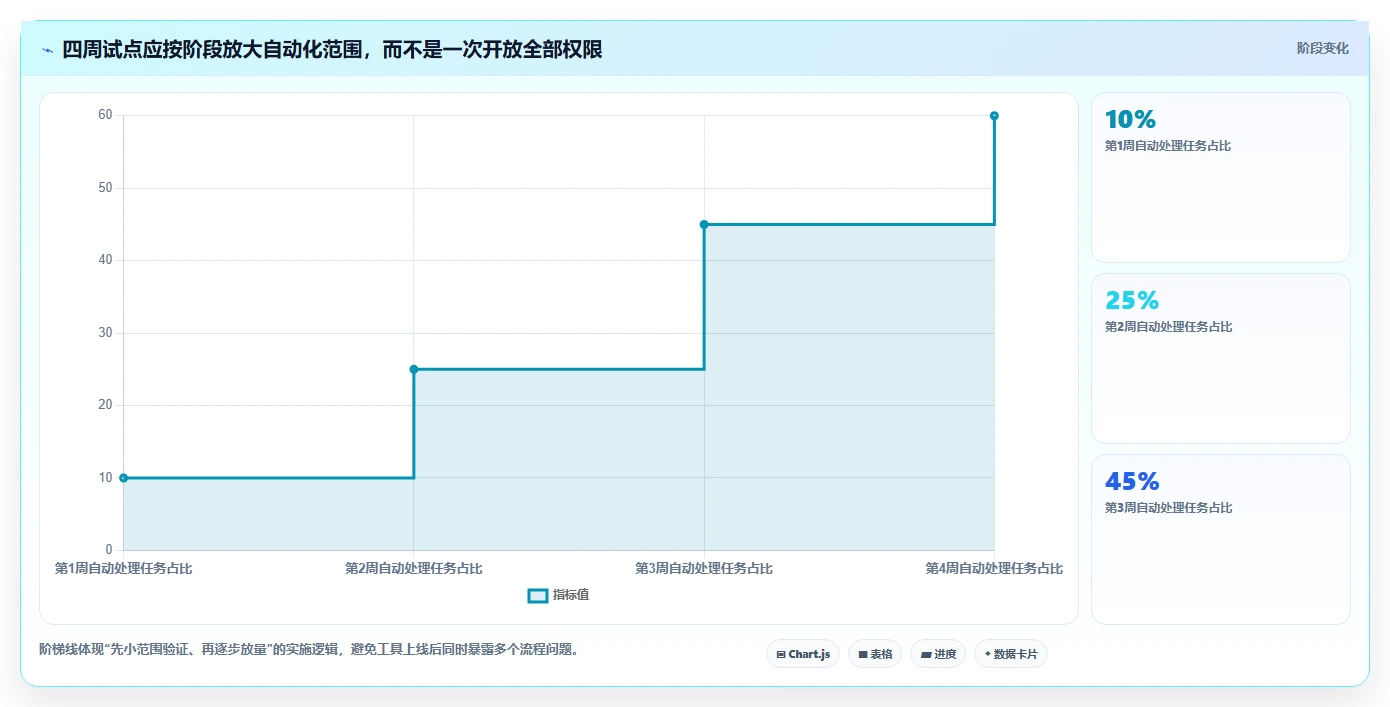
Task: Click the lightning icon beside the title
Action: (x=48, y=50)
